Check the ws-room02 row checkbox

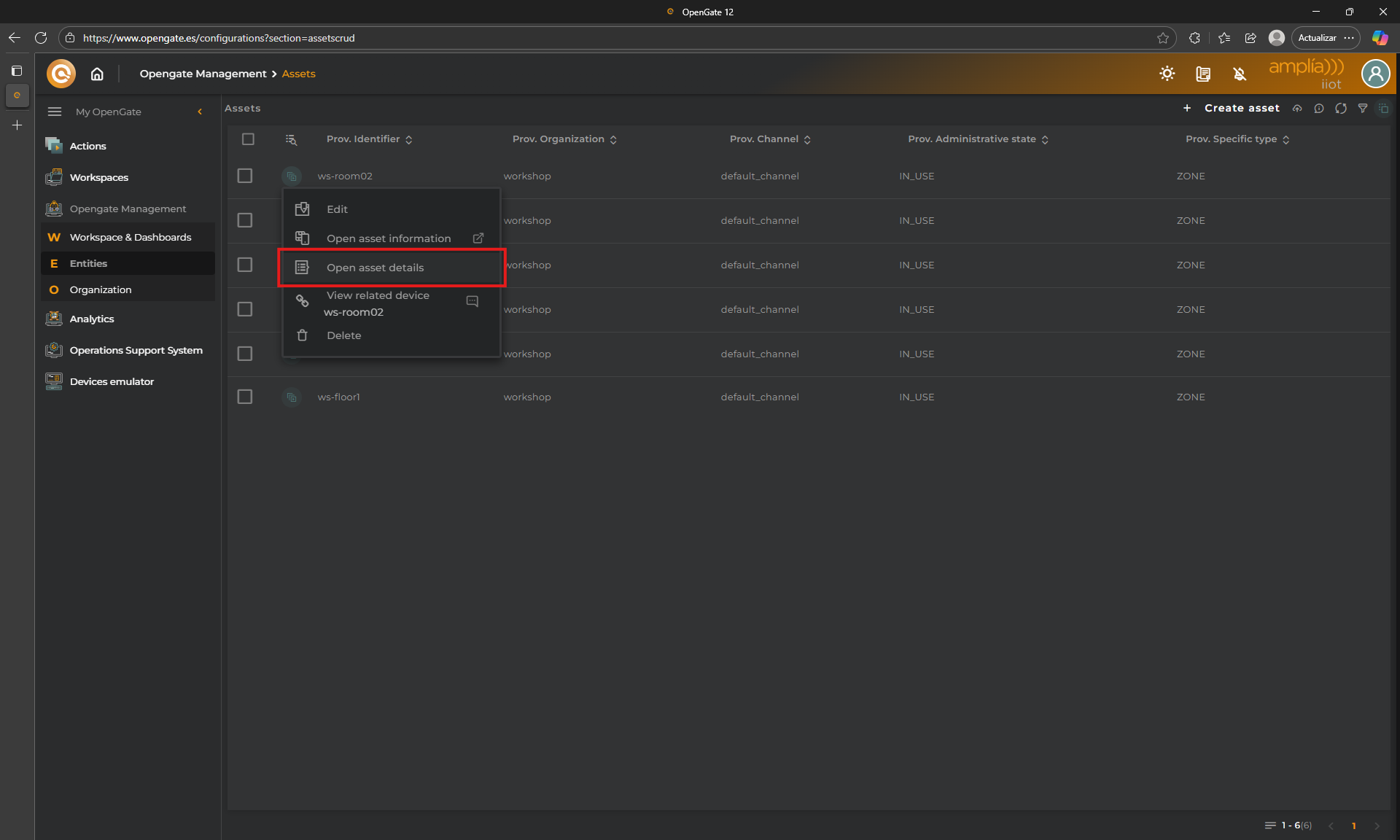tap(245, 176)
